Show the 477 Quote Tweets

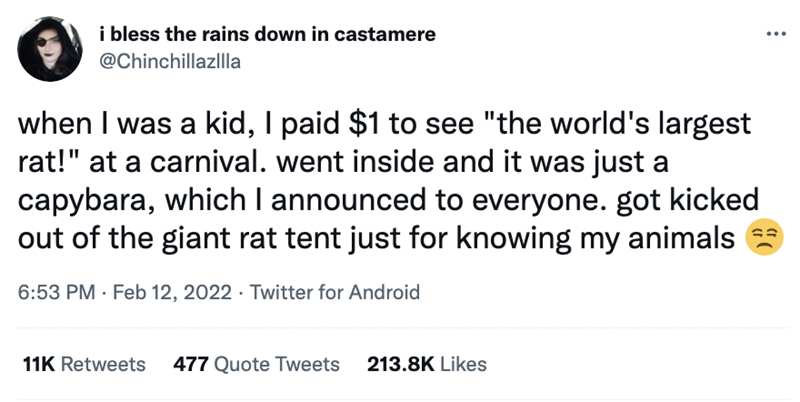pyautogui.click(x=256, y=364)
